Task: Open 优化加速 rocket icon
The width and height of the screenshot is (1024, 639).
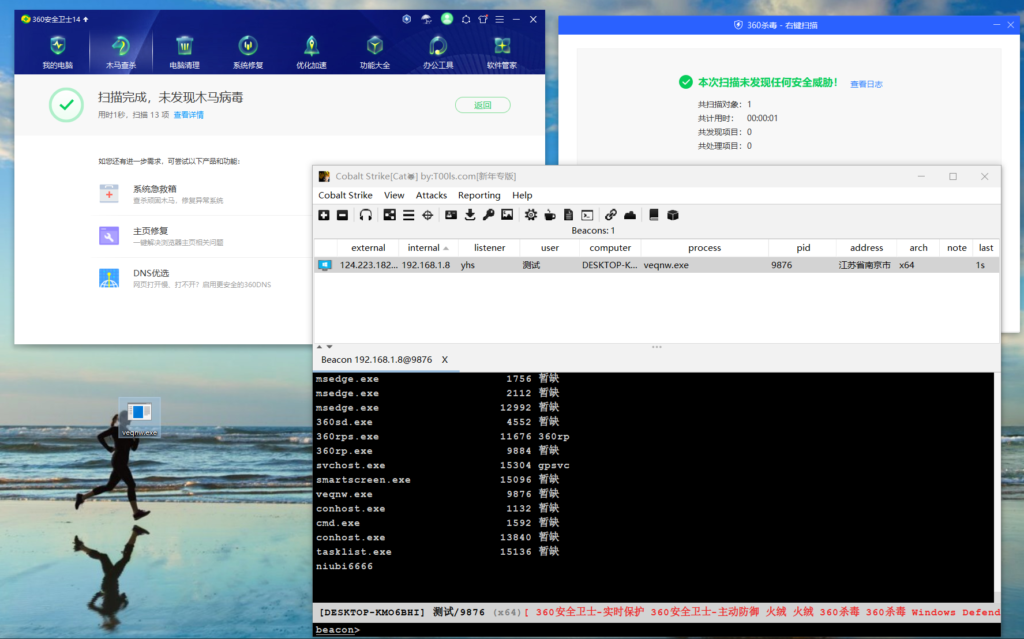Action: pos(312,52)
